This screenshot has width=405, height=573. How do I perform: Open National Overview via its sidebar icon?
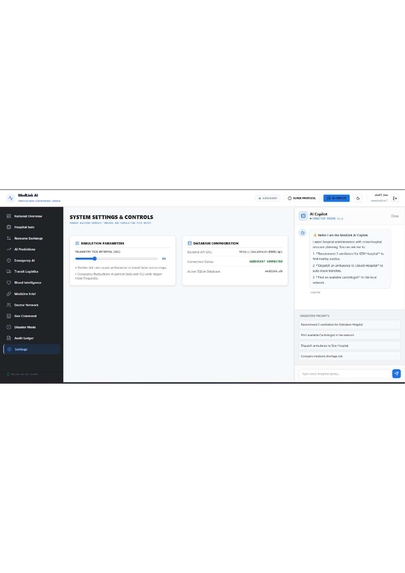tap(9, 216)
